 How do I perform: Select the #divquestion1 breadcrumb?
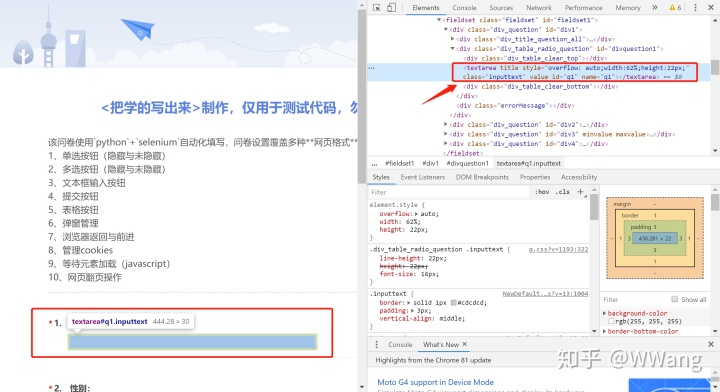click(x=467, y=163)
